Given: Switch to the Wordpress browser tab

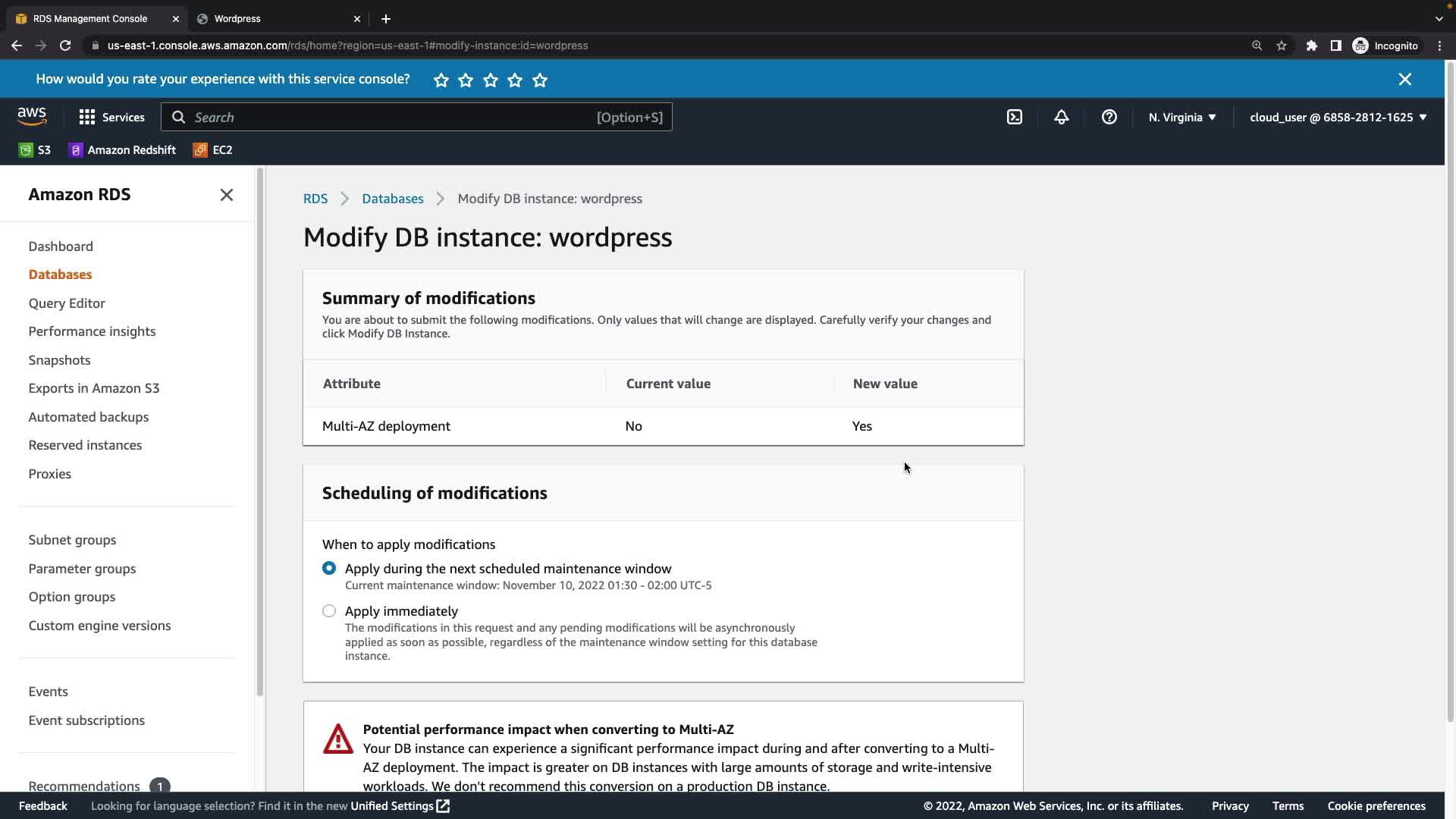Looking at the screenshot, I should tap(237, 18).
